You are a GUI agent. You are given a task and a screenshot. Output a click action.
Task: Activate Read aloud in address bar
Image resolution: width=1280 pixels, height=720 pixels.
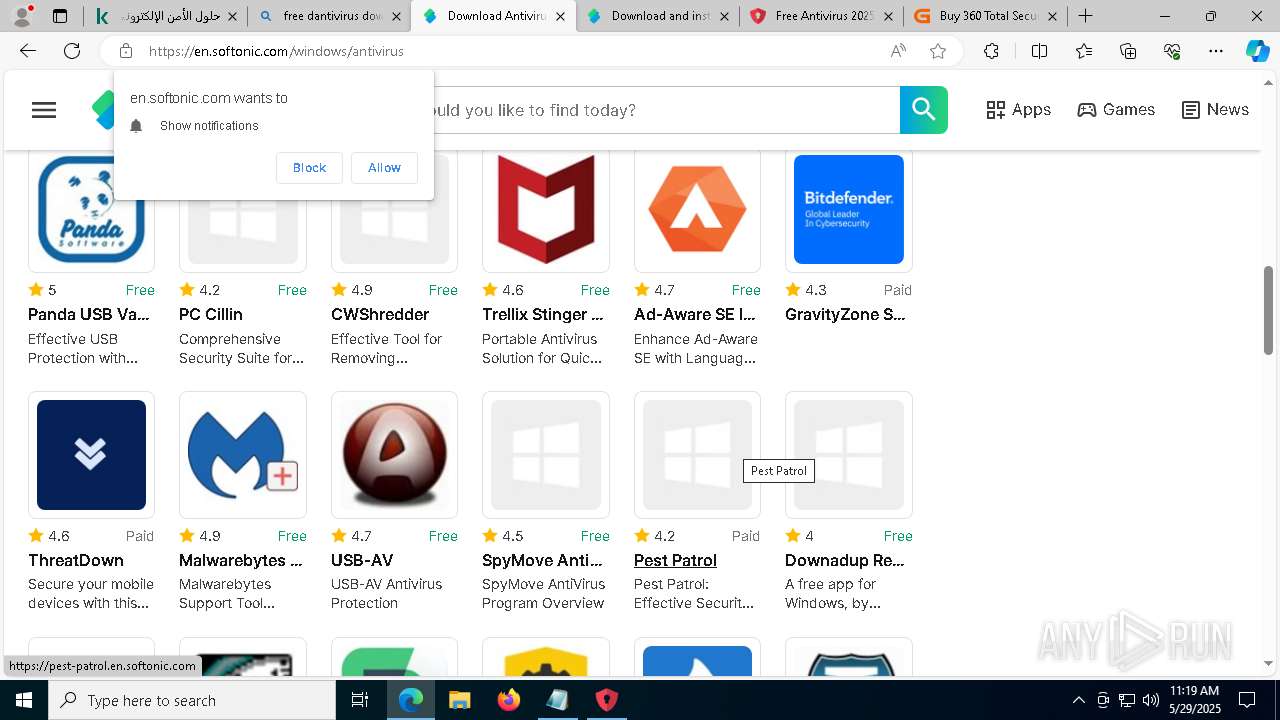pos(898,51)
